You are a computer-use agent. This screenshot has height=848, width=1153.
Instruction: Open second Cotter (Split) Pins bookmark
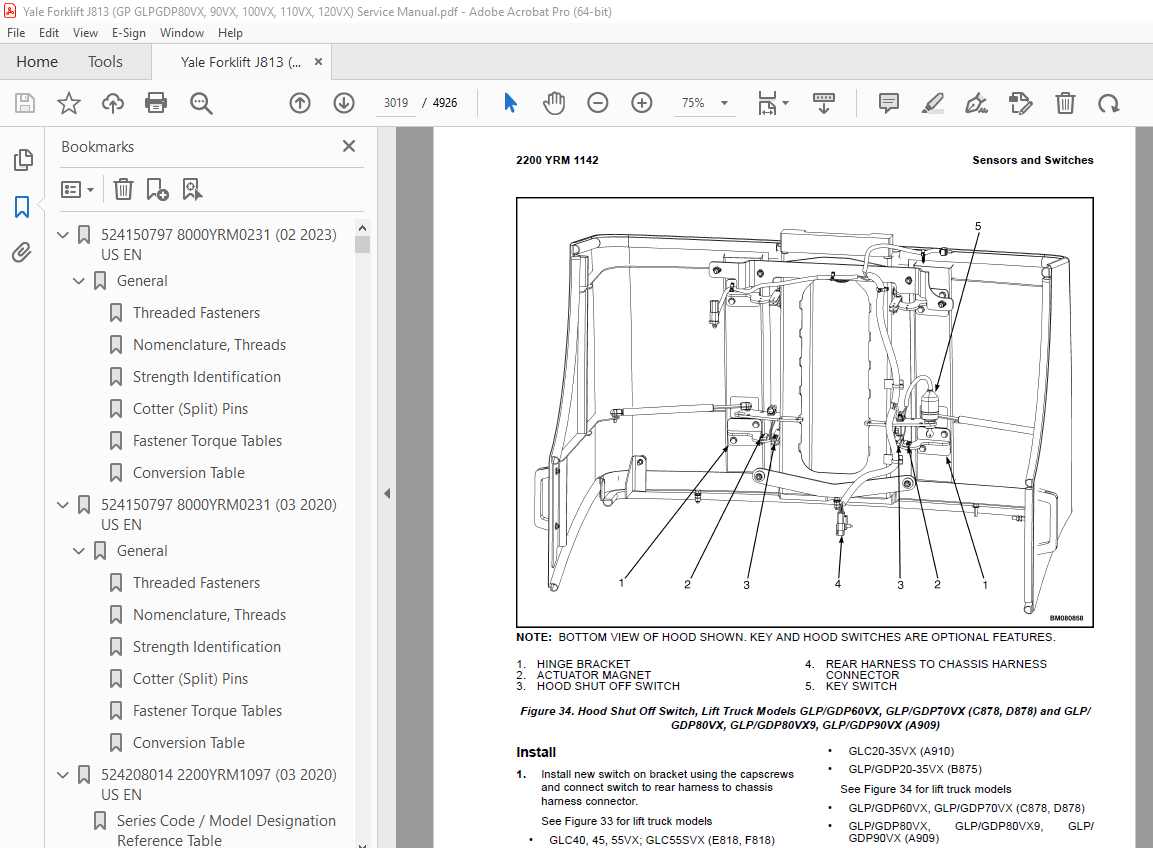tap(190, 679)
